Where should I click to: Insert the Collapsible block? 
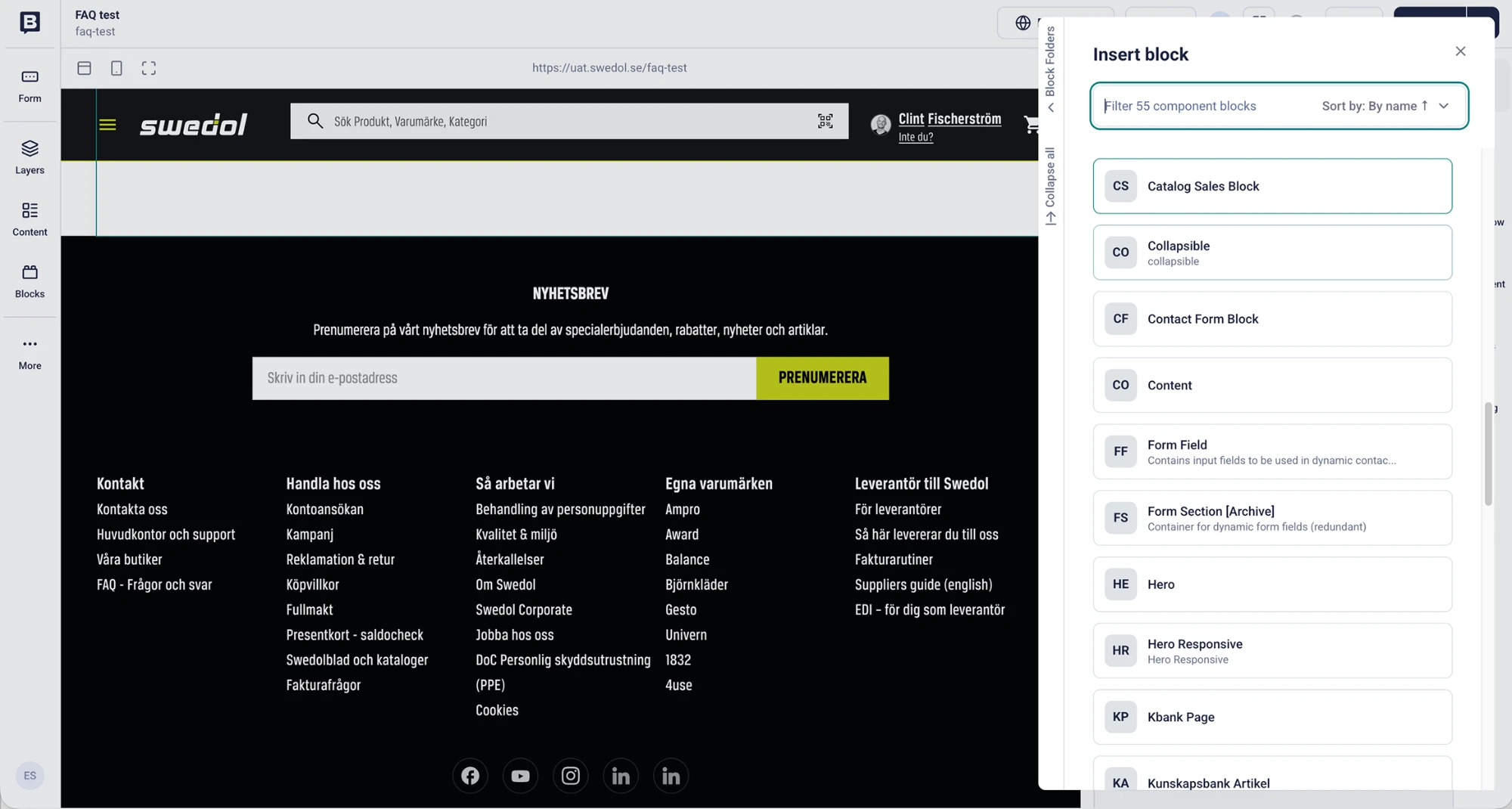(x=1272, y=253)
